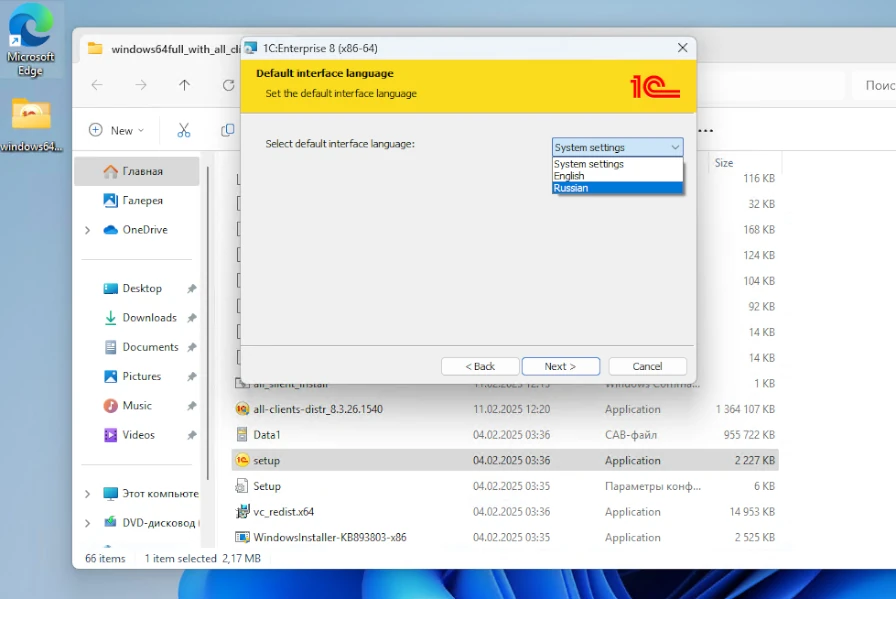Expand the Этот компьютер tree node
Viewport: 896px width, 628px height.
(x=87, y=494)
